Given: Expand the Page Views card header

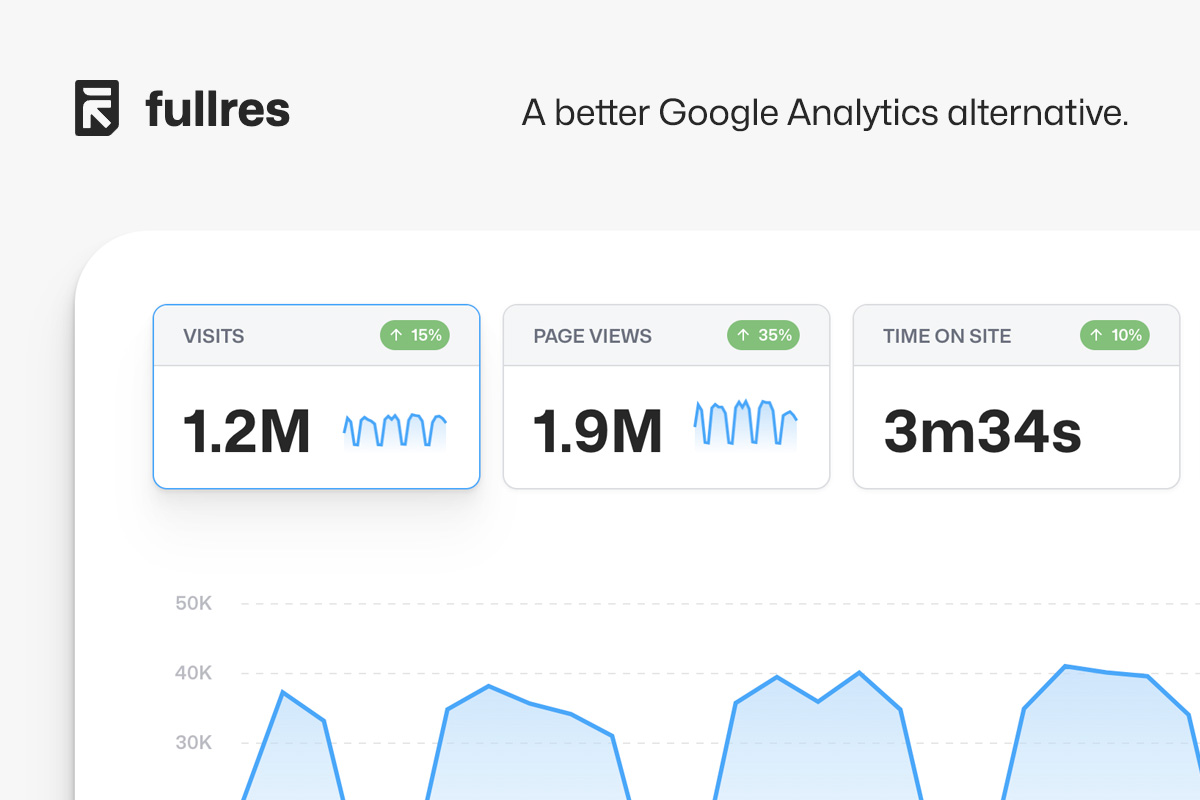Looking at the screenshot, I should 666,335.
